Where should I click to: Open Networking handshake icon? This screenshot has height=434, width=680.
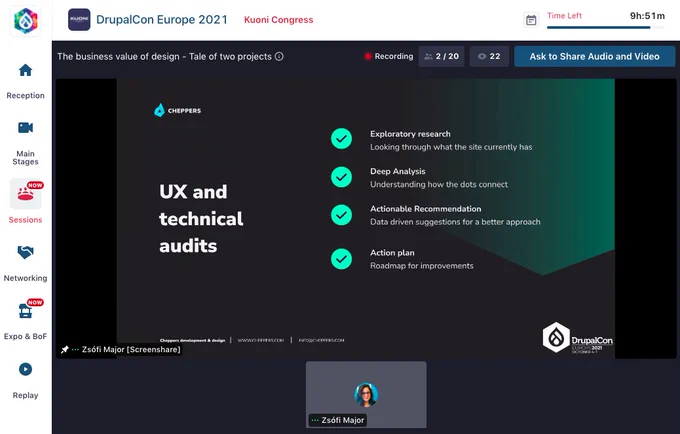pos(26,252)
